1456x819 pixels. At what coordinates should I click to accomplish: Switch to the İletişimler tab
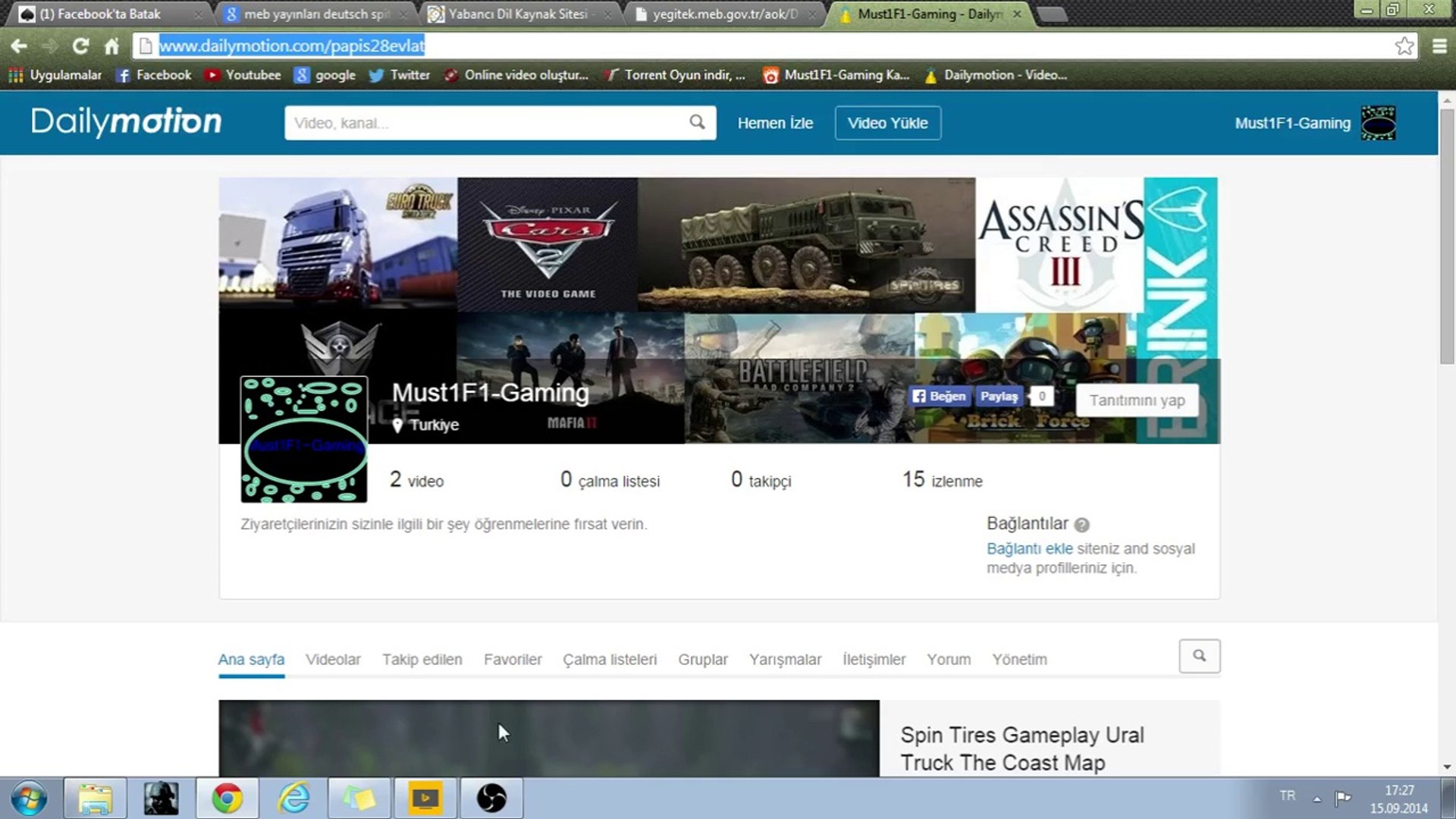click(874, 659)
